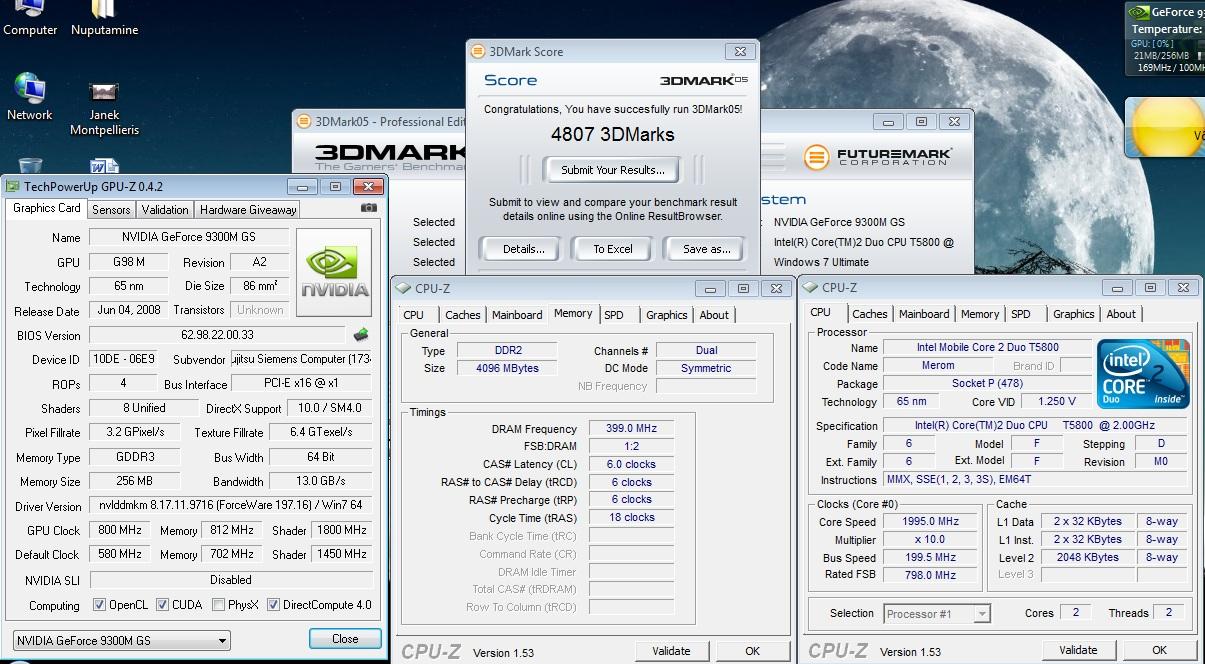Toggle the CUDA checkbox in GPU-Z
Screen dimensions: 1205x664
(x=161, y=605)
